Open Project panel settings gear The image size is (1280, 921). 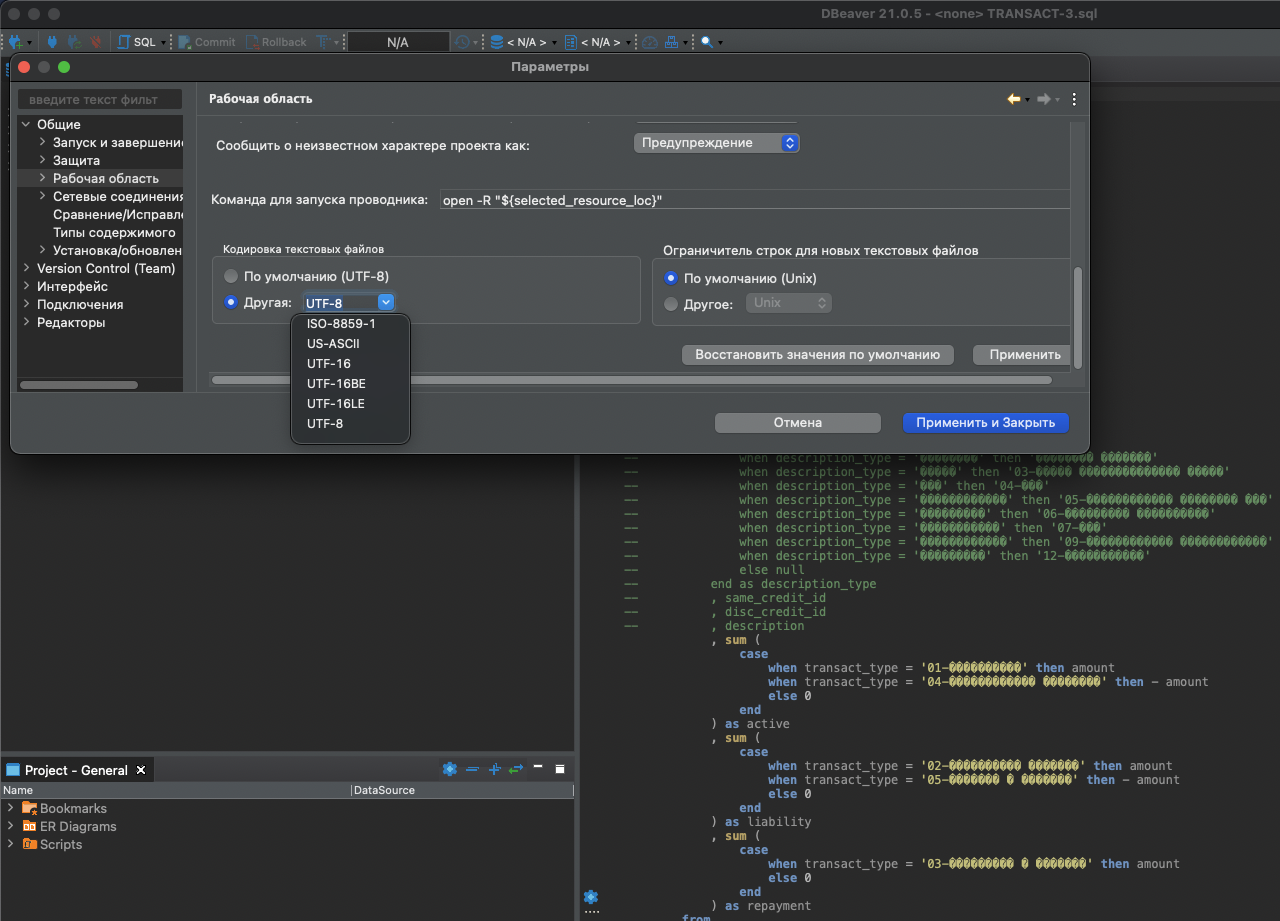(449, 769)
